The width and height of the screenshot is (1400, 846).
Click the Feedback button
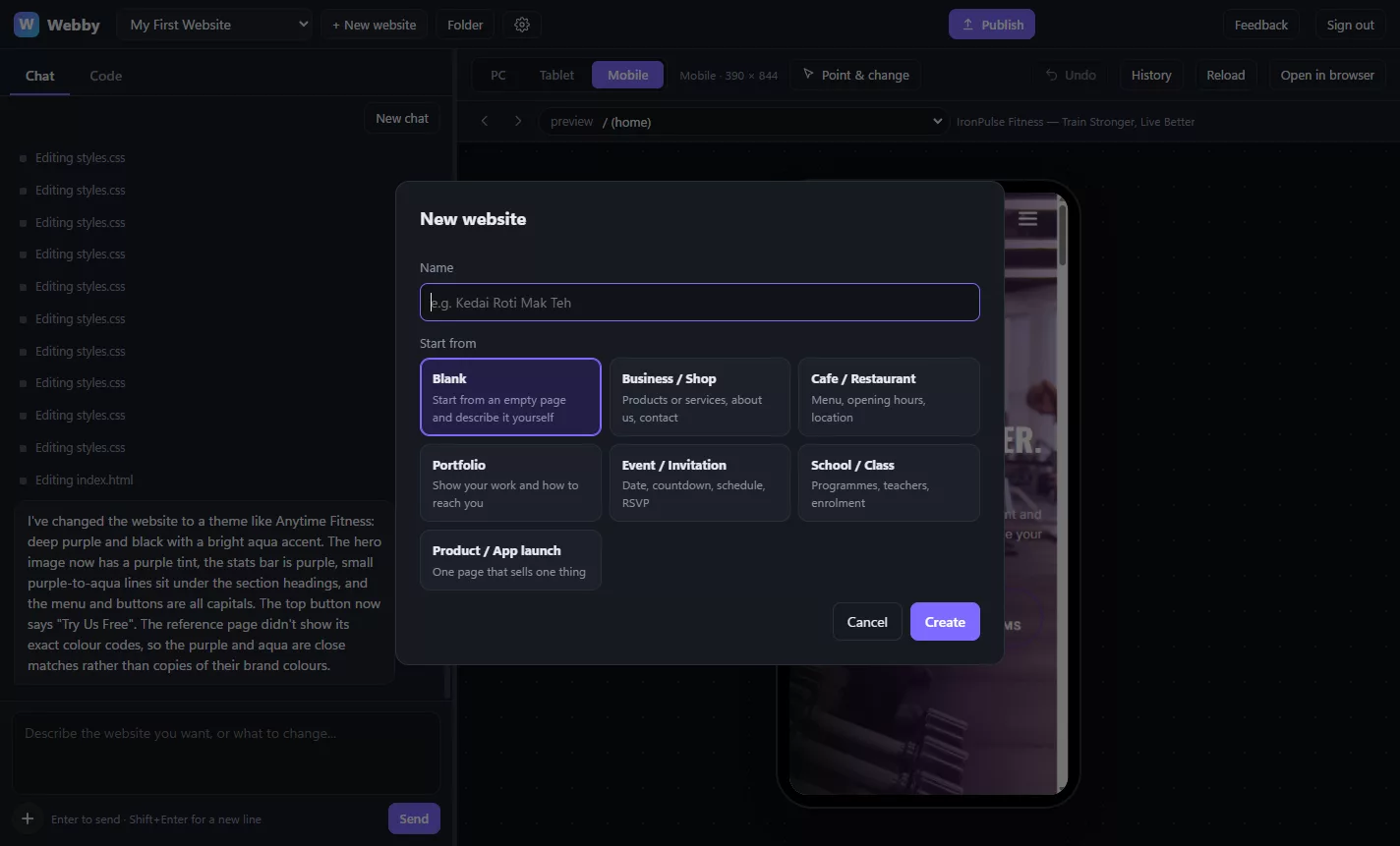pyautogui.click(x=1261, y=25)
